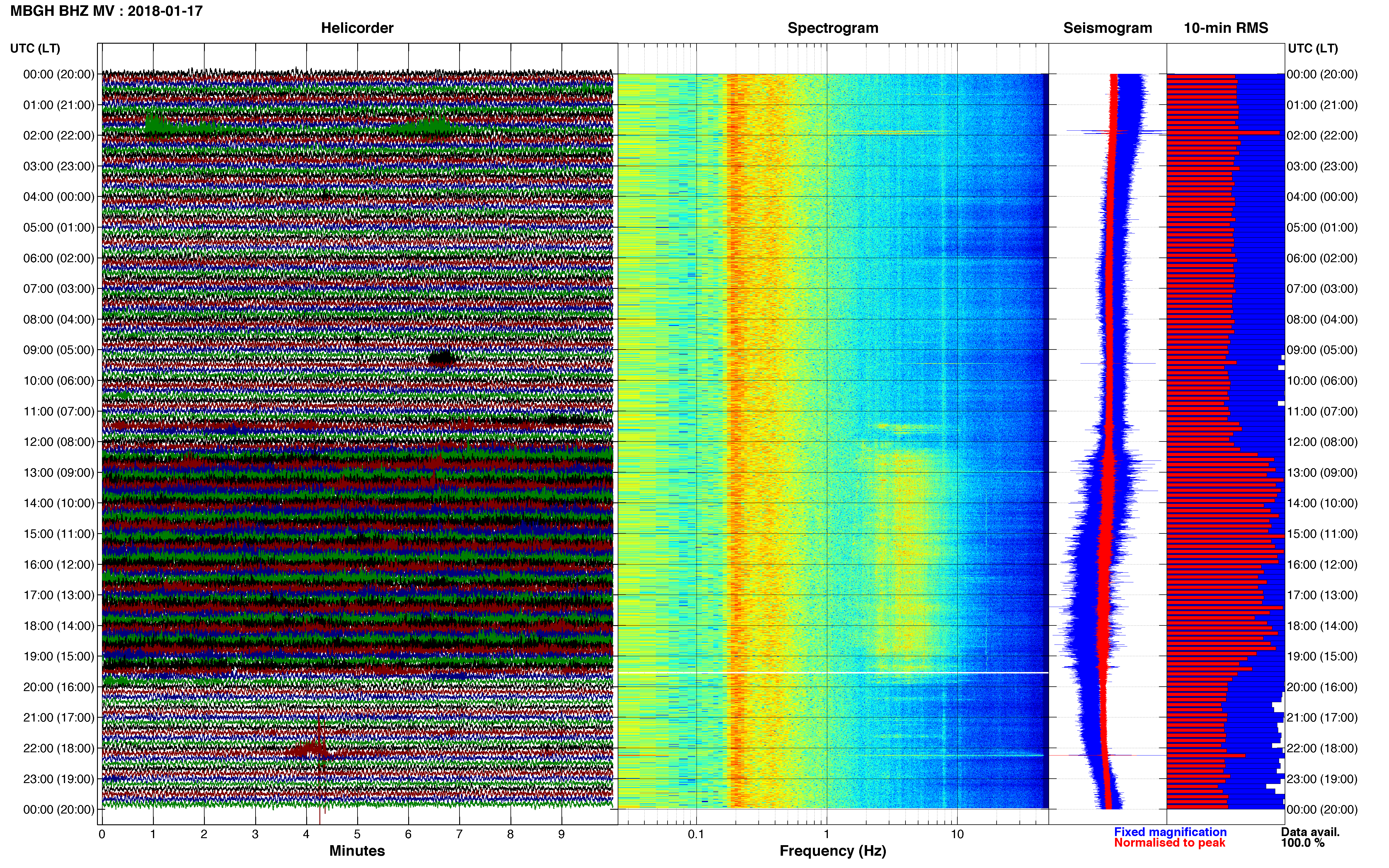Click the "3" tick label on the minutes axis
1389x868 pixels.
(255, 834)
